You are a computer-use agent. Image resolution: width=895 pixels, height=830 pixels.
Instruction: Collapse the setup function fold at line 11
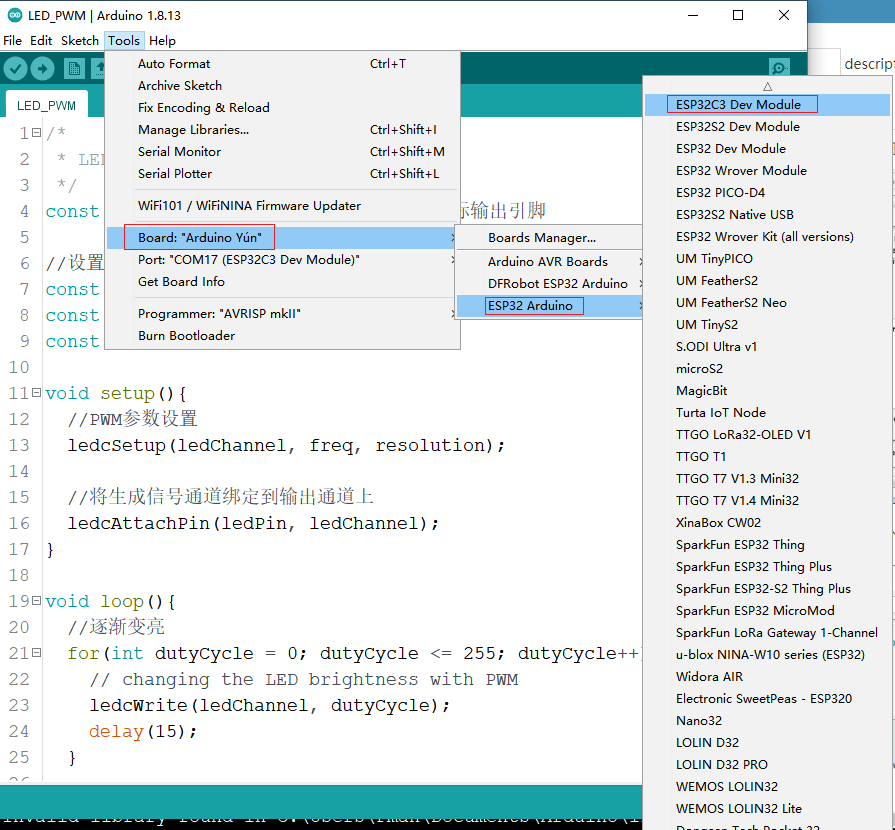point(37,392)
